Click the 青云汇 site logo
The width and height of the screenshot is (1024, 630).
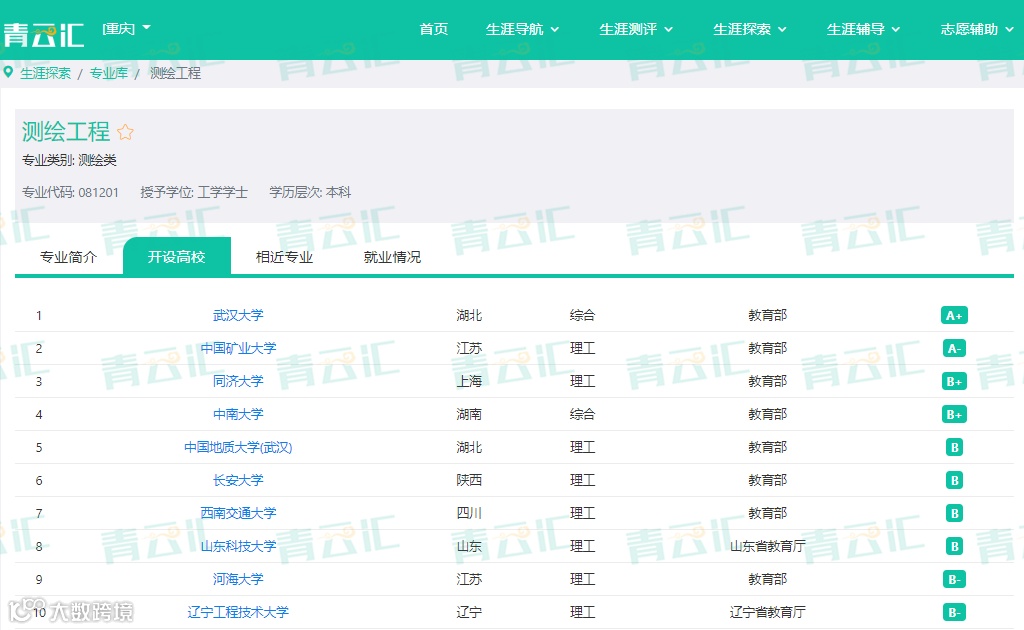43,35
